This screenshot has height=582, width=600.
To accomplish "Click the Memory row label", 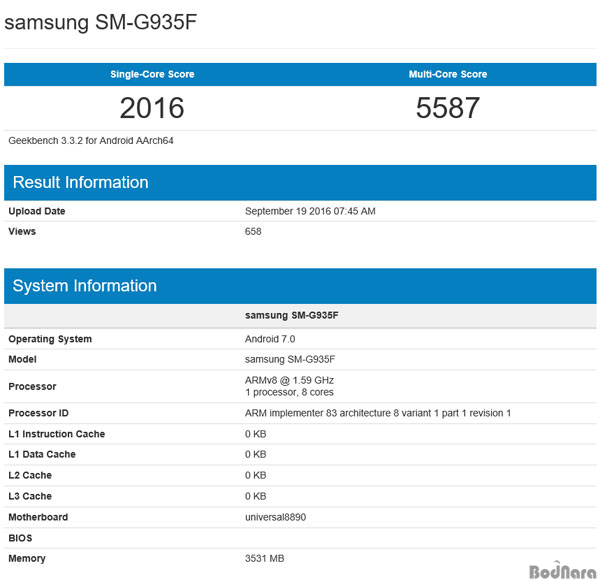I will tap(27, 558).
